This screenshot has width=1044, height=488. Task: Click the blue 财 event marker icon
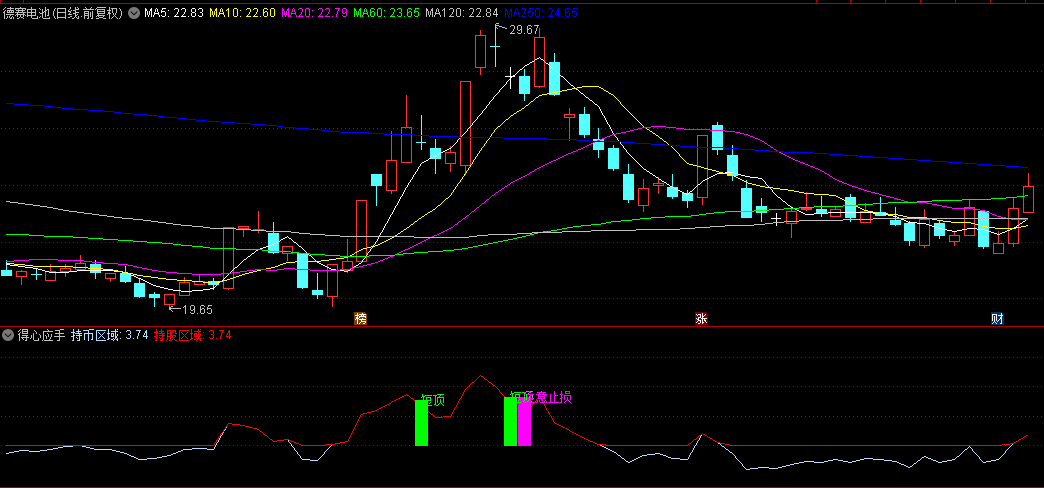[x=997, y=319]
